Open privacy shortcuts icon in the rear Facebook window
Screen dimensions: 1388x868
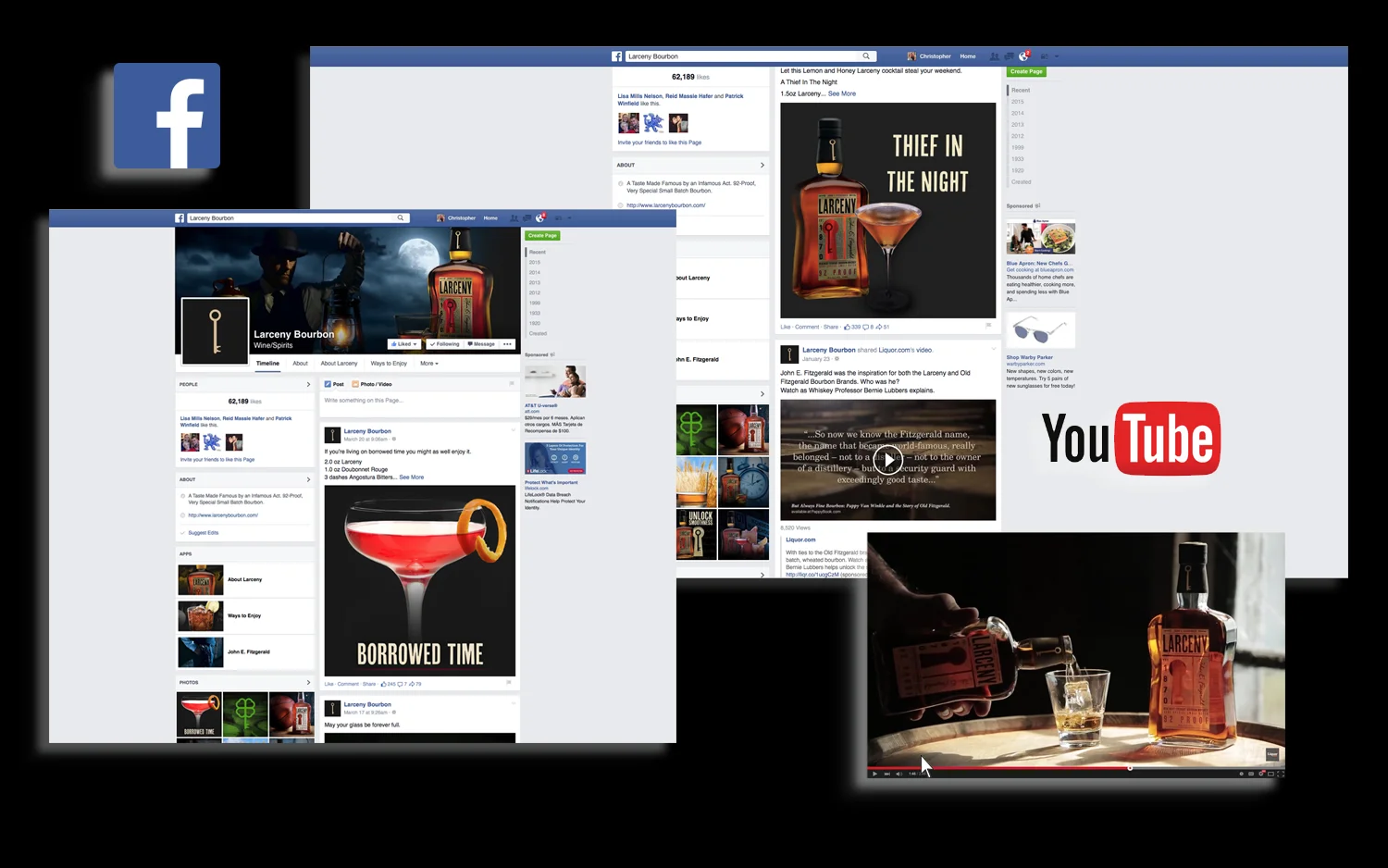click(x=1045, y=56)
